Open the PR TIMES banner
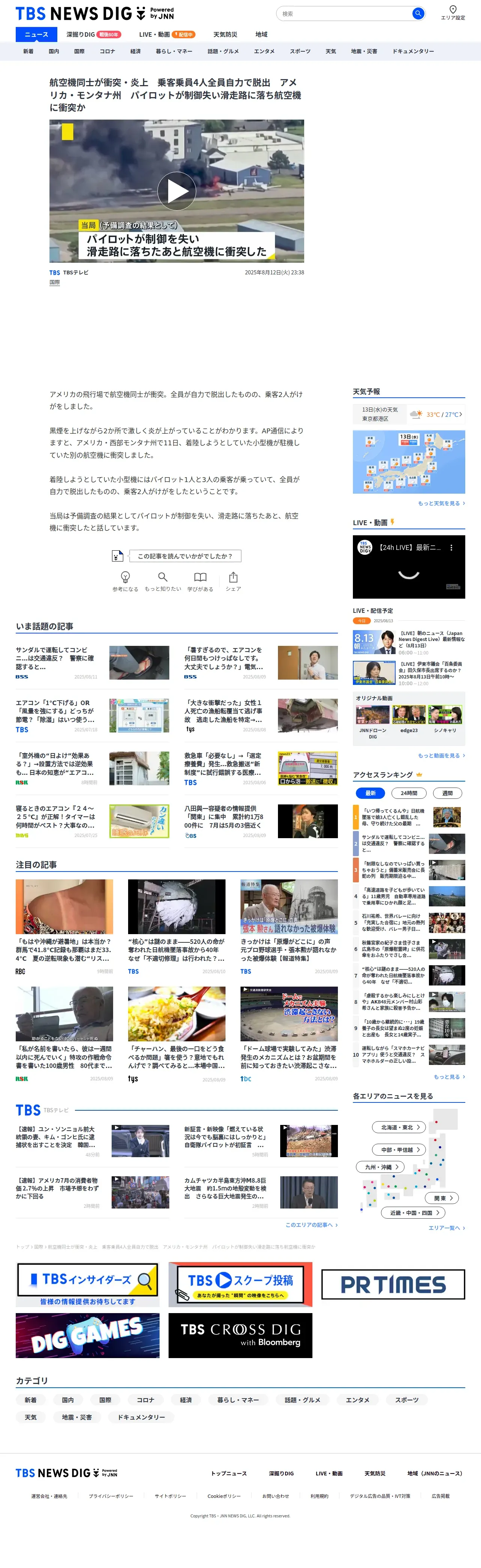Screen dimensions: 481x1568 click(x=393, y=1284)
